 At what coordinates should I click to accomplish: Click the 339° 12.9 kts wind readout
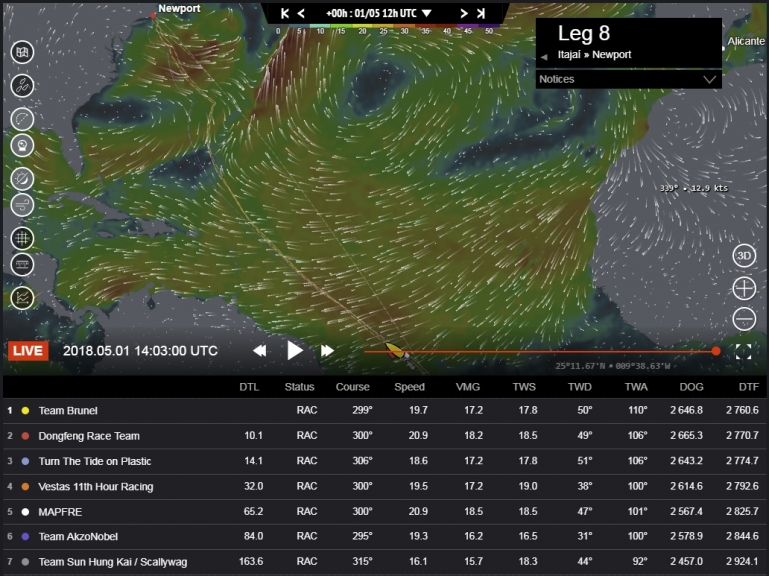pyautogui.click(x=693, y=188)
